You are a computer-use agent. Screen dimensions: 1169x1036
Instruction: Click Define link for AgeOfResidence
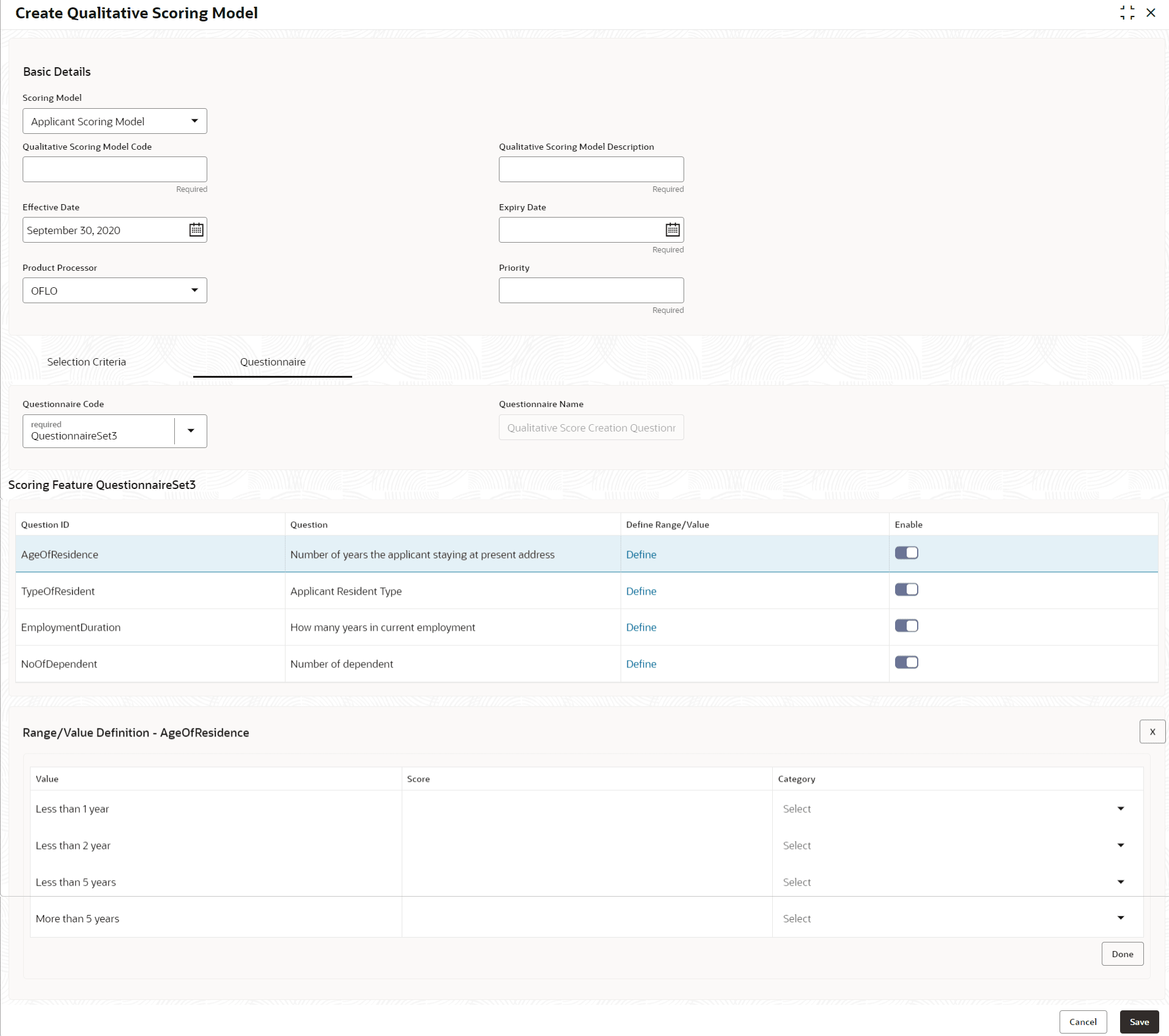pyautogui.click(x=641, y=554)
